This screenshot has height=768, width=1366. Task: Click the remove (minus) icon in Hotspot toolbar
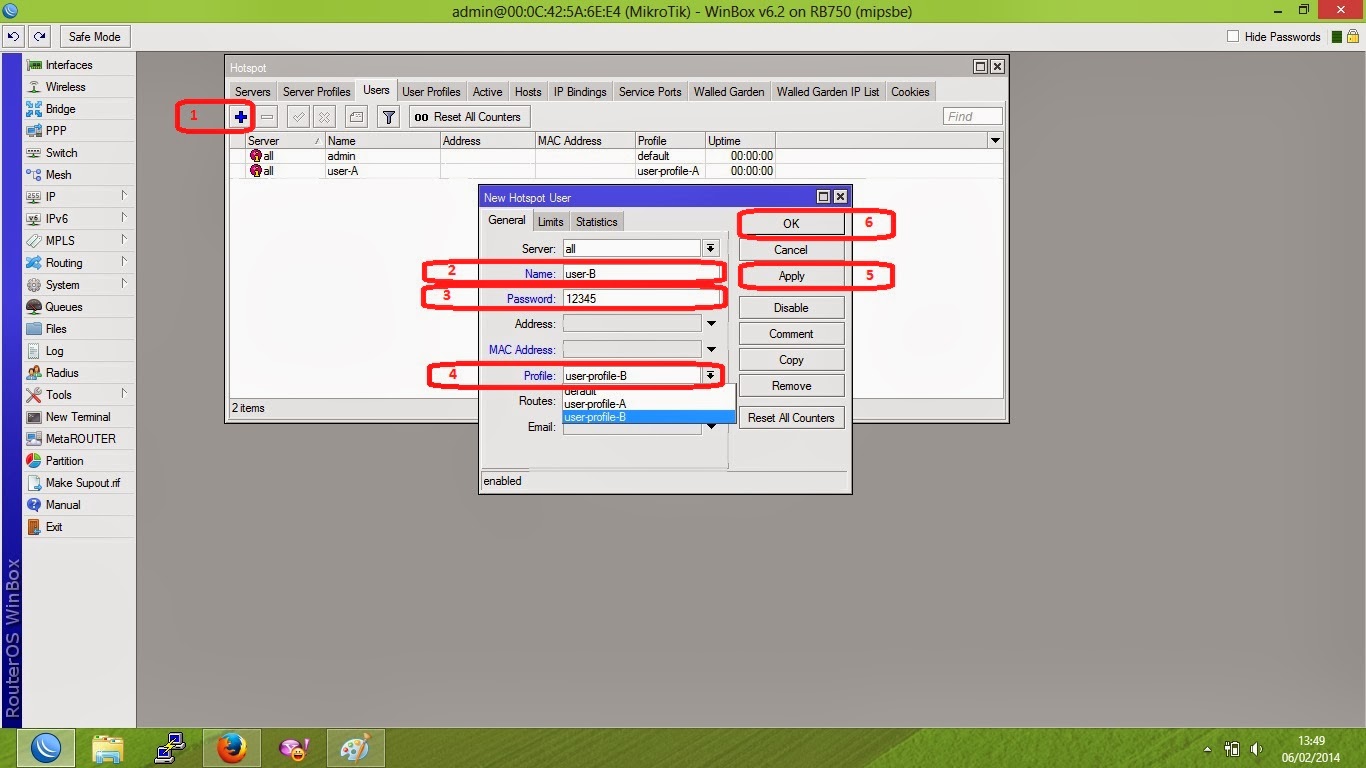pyautogui.click(x=267, y=117)
